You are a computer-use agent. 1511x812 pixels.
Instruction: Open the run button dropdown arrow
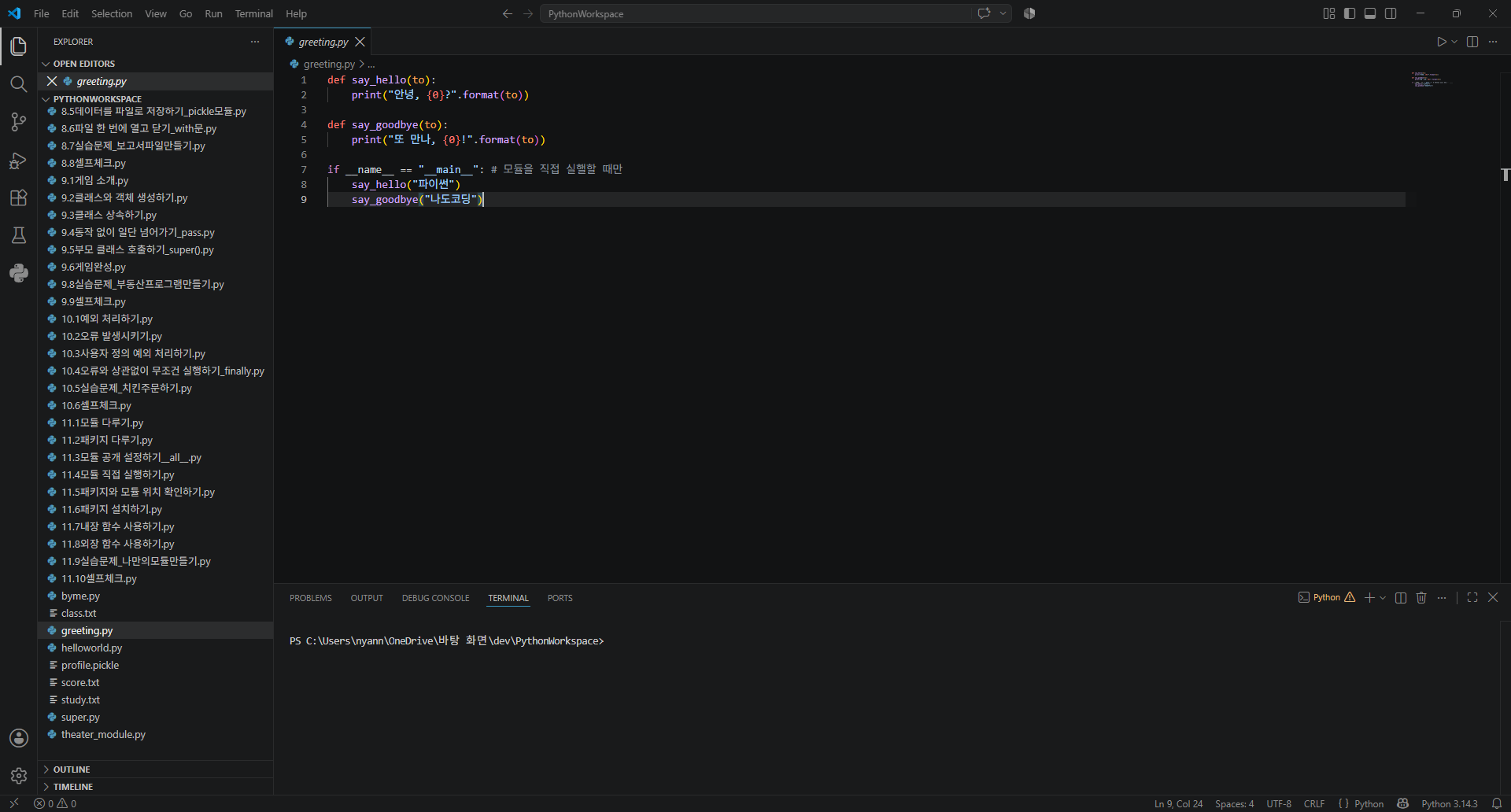pos(1454,42)
